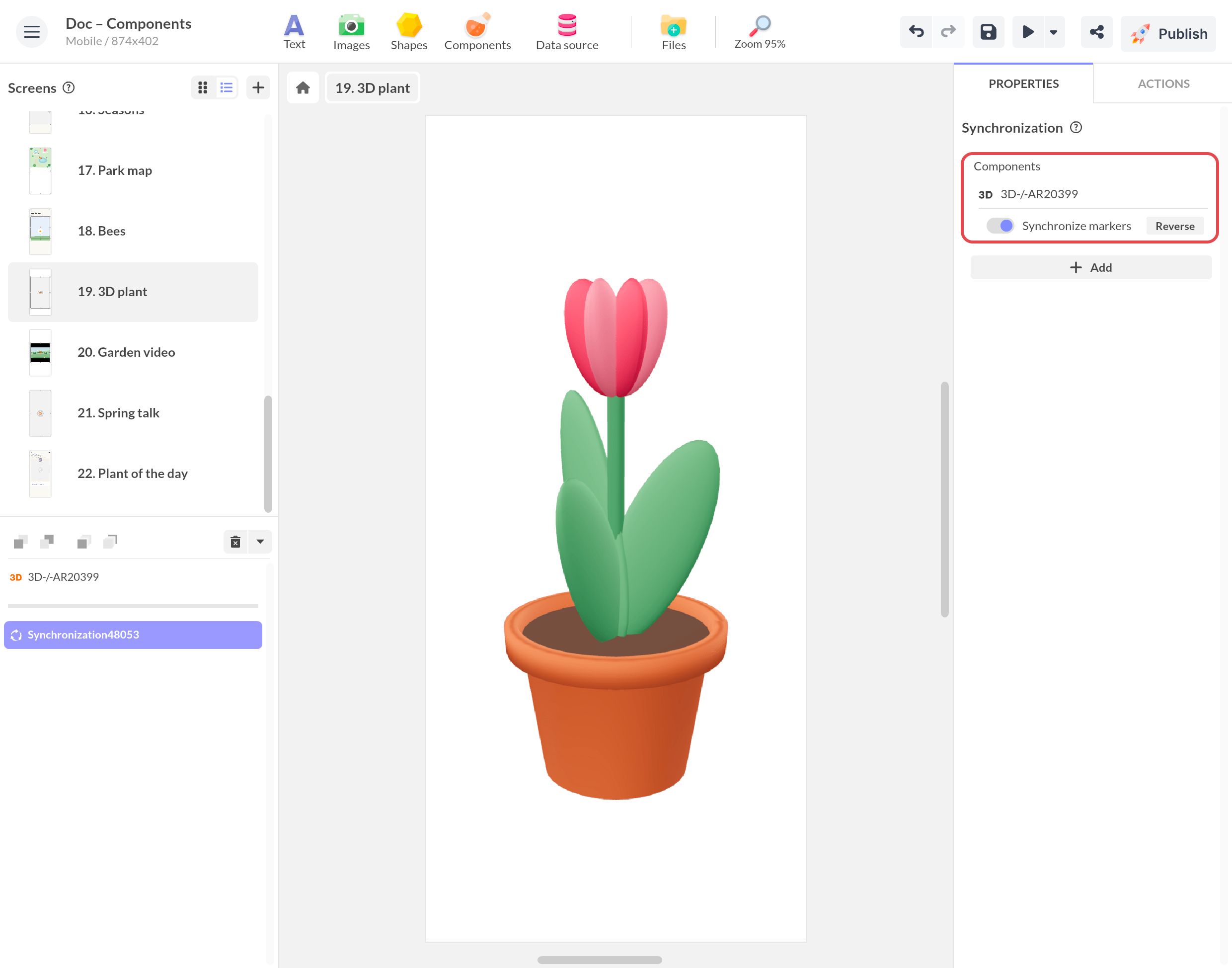Open Synchronization help question mark
The width and height of the screenshot is (1232, 968).
1076,128
